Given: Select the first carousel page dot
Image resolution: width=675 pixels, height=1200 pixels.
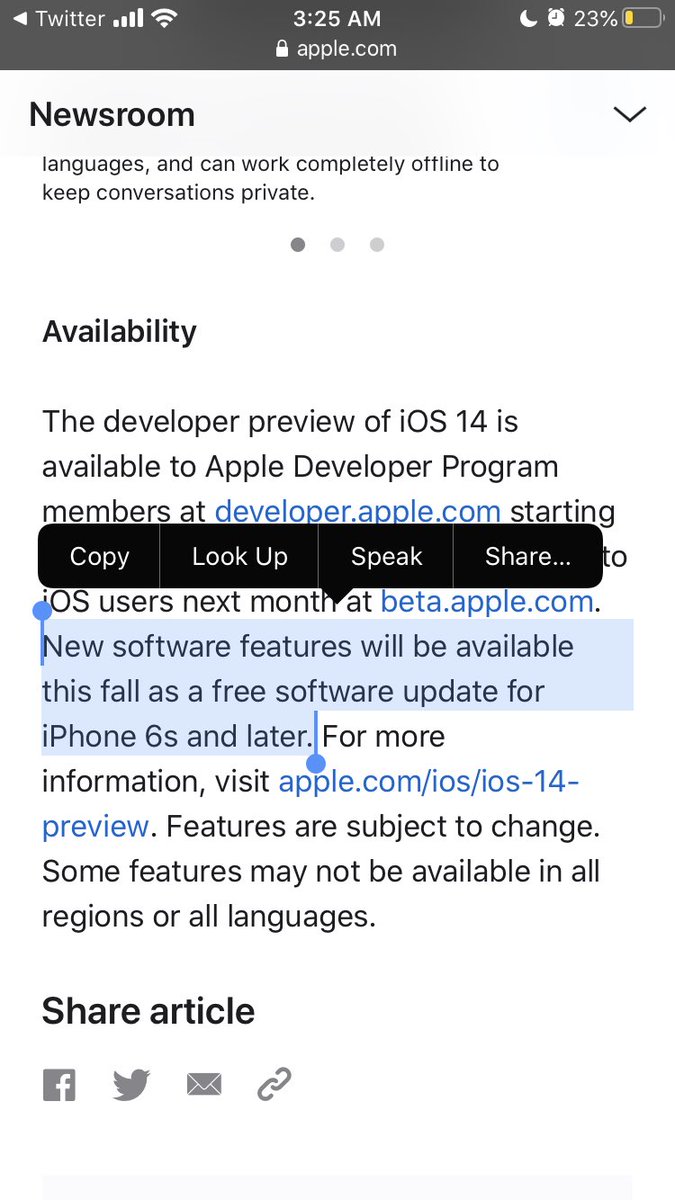Looking at the screenshot, I should 297,245.
